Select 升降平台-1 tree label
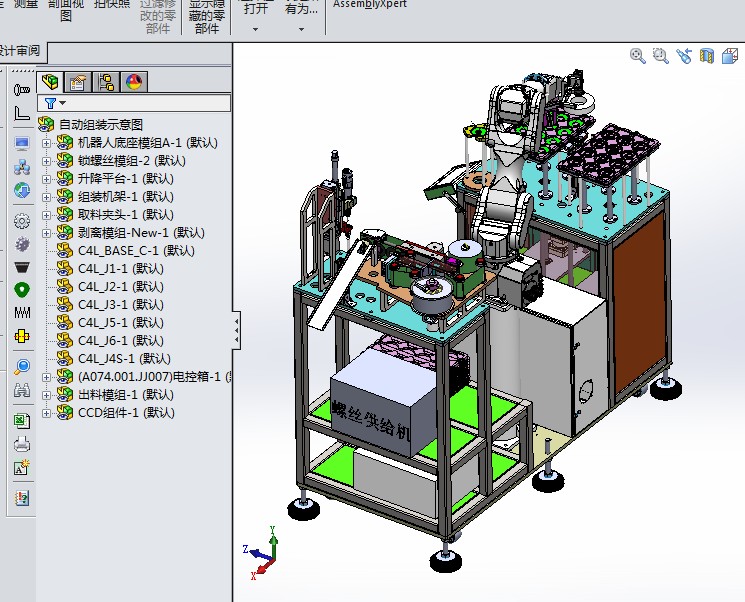The width and height of the screenshot is (745, 602). click(126, 179)
